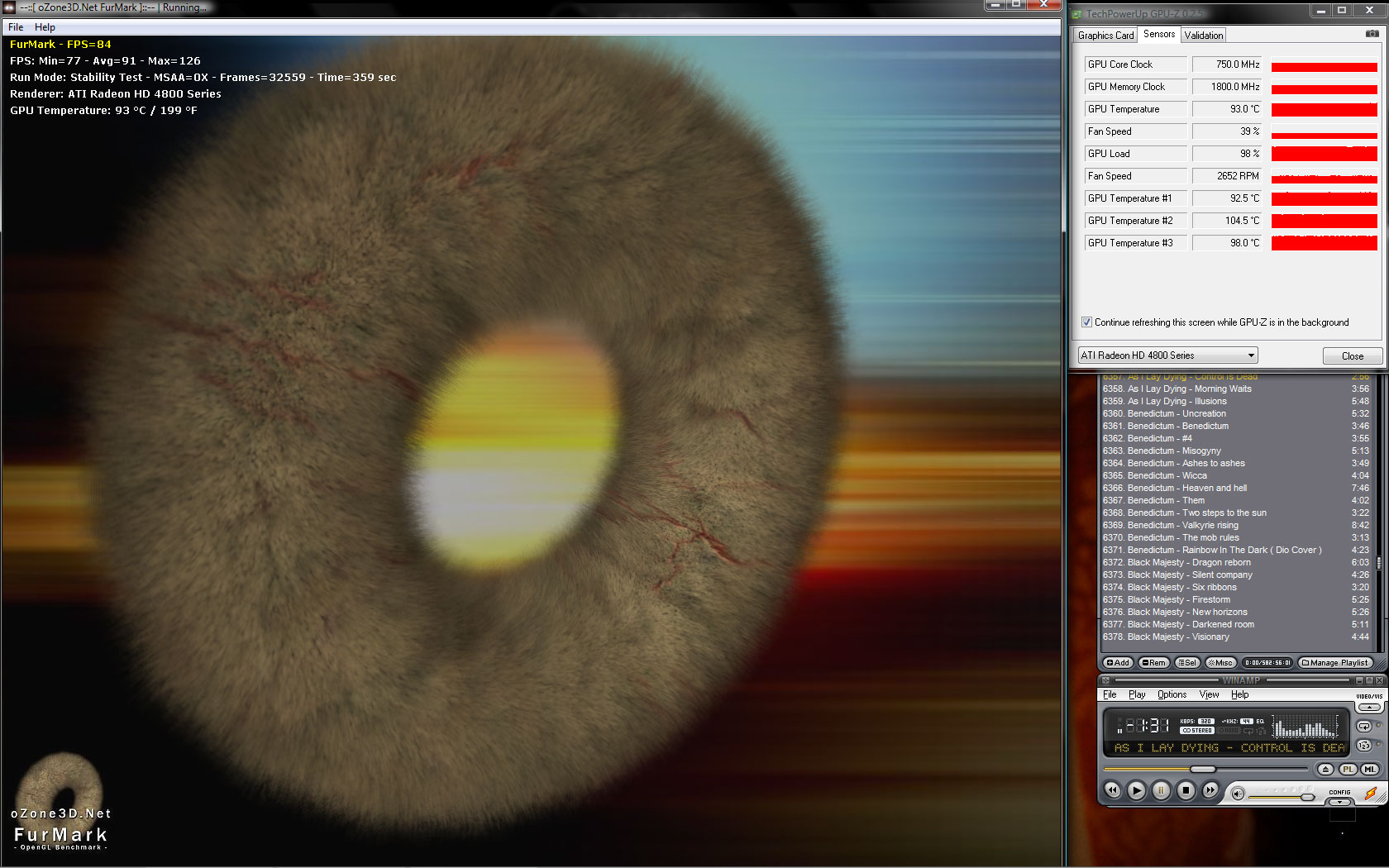Click the GPU Temperature #2 sensor label
The width and height of the screenshot is (1389, 868).
coord(1135,221)
